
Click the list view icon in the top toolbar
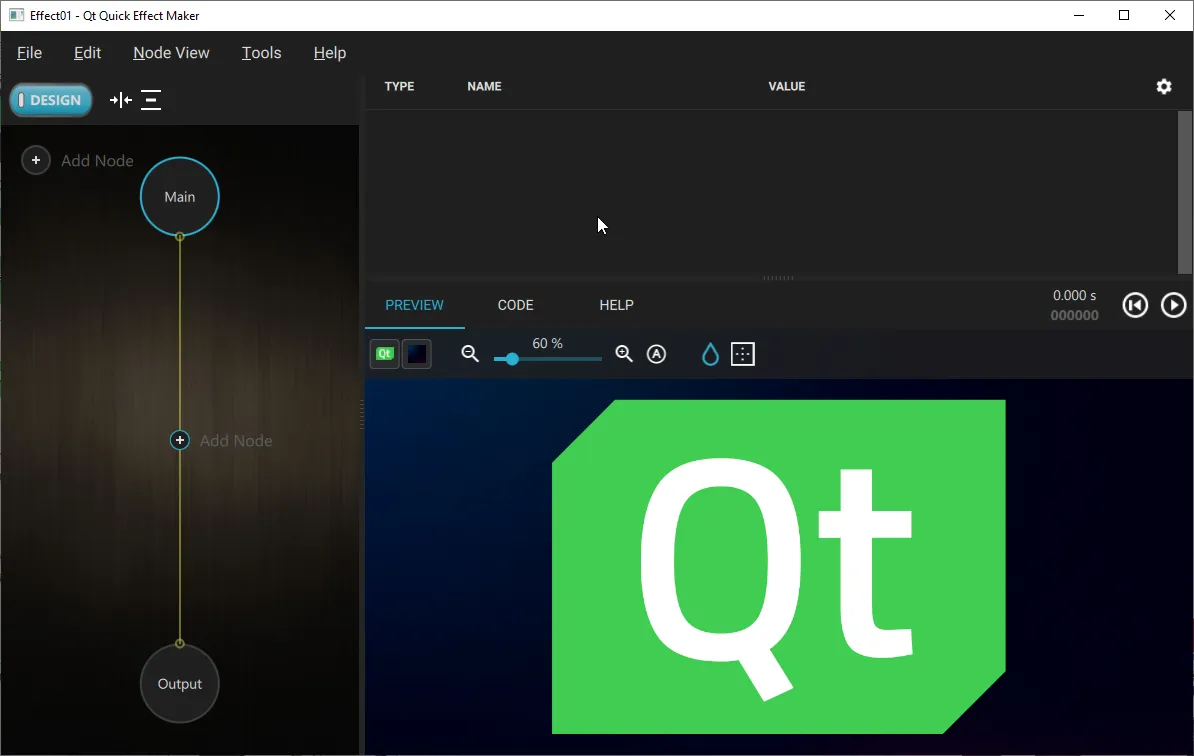151,100
